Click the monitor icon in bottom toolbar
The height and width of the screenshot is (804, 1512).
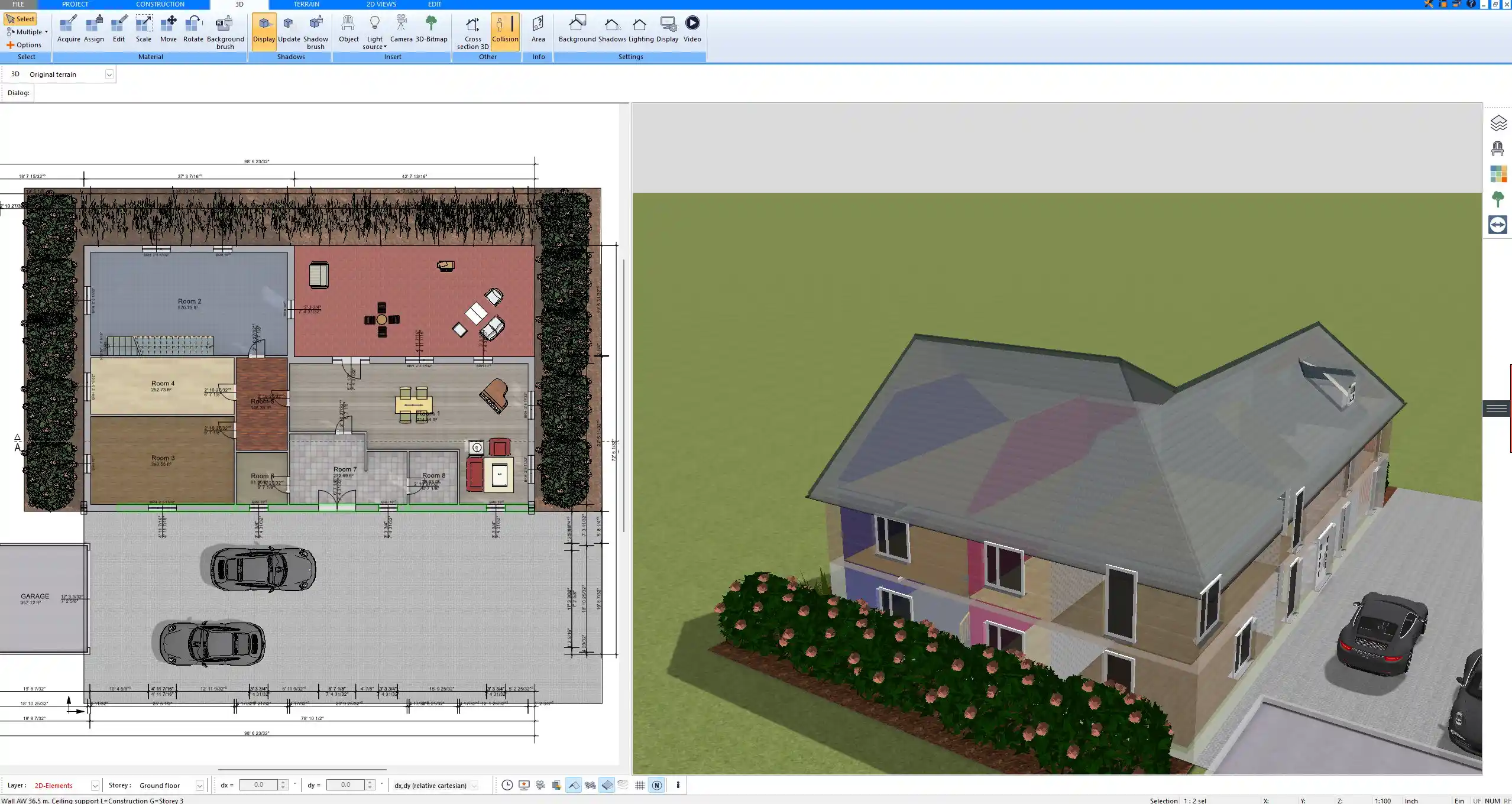tap(524, 785)
